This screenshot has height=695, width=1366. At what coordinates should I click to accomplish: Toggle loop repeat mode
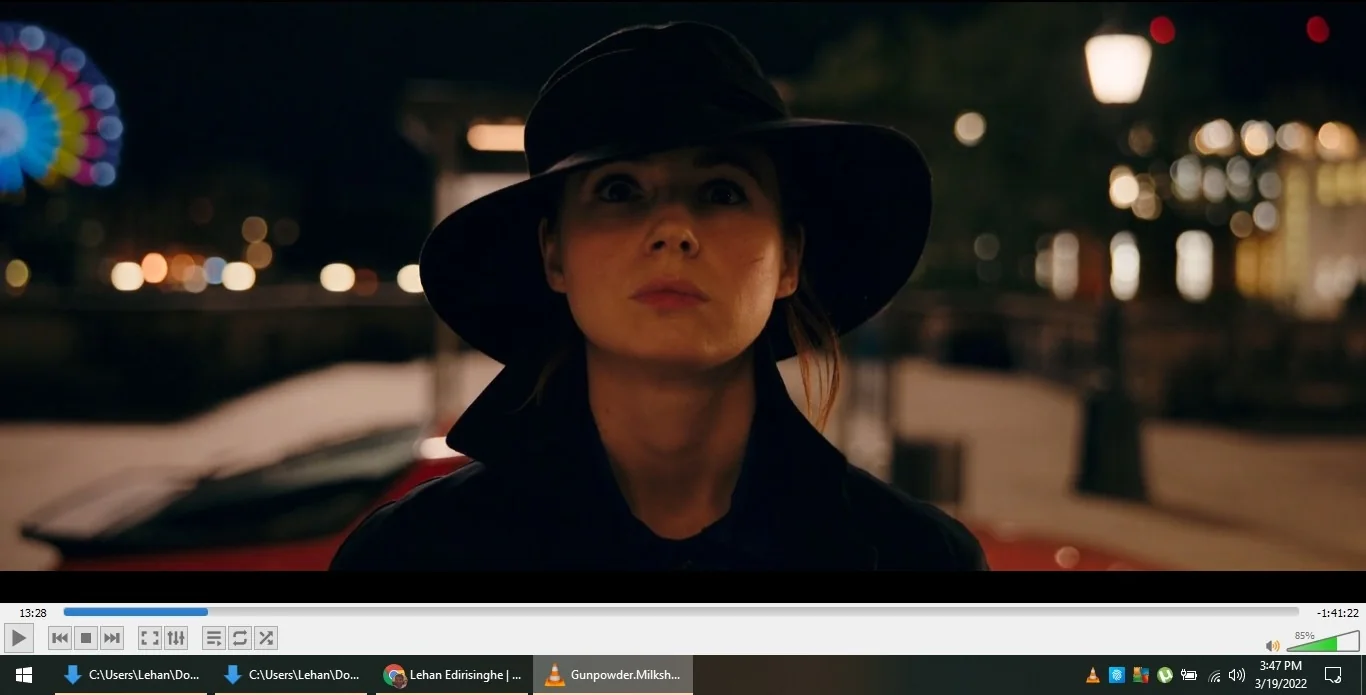239,638
